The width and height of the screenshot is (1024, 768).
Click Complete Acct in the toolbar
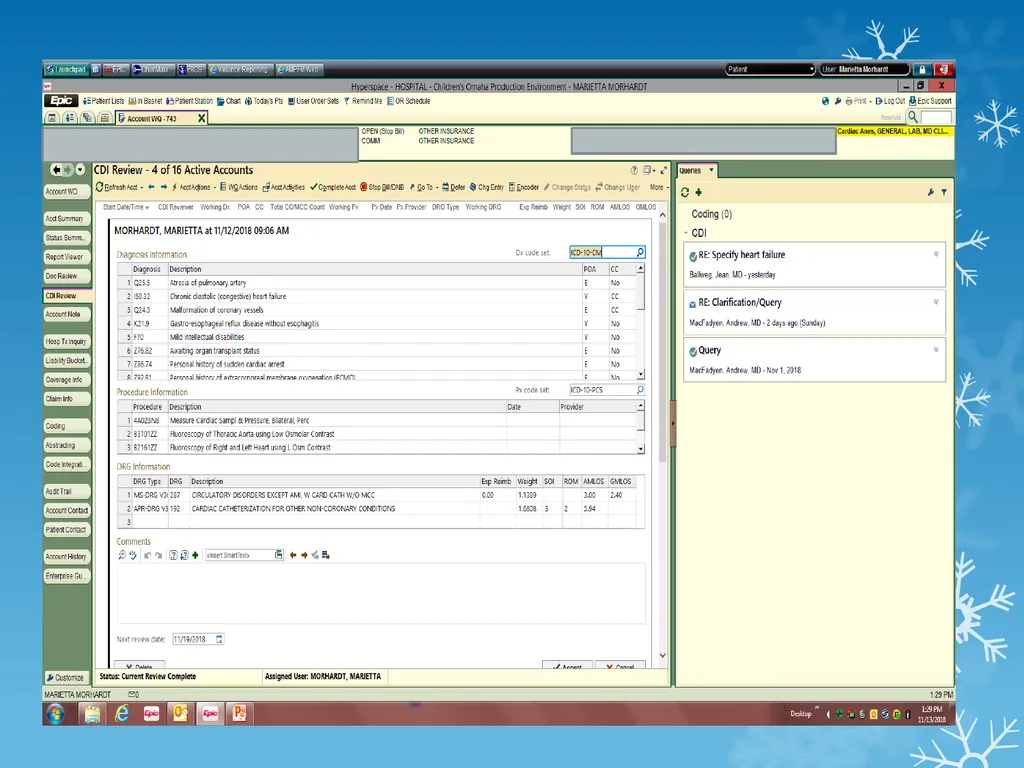click(333, 187)
